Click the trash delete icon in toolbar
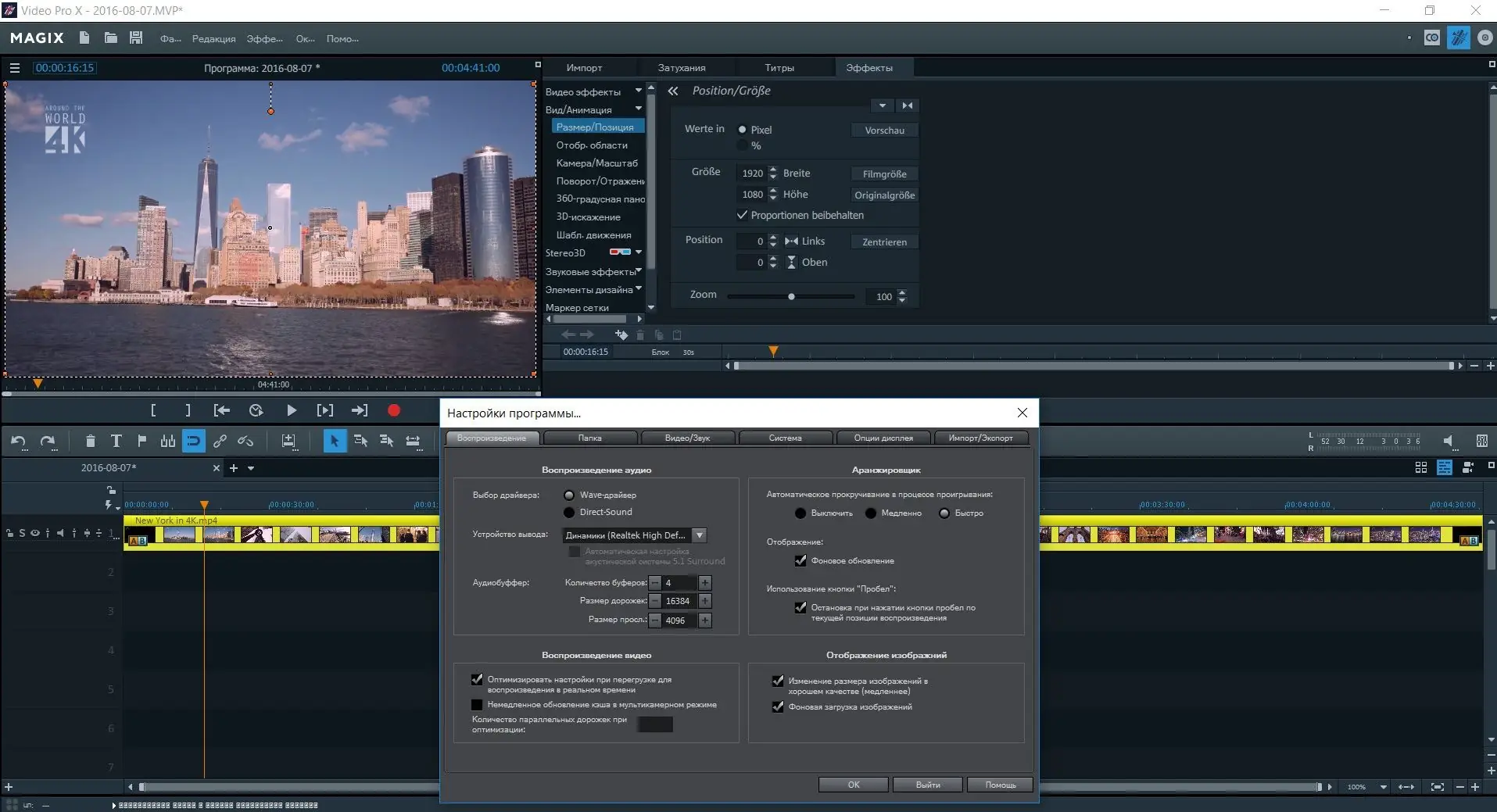Image resolution: width=1497 pixels, height=812 pixels. pyautogui.click(x=90, y=442)
